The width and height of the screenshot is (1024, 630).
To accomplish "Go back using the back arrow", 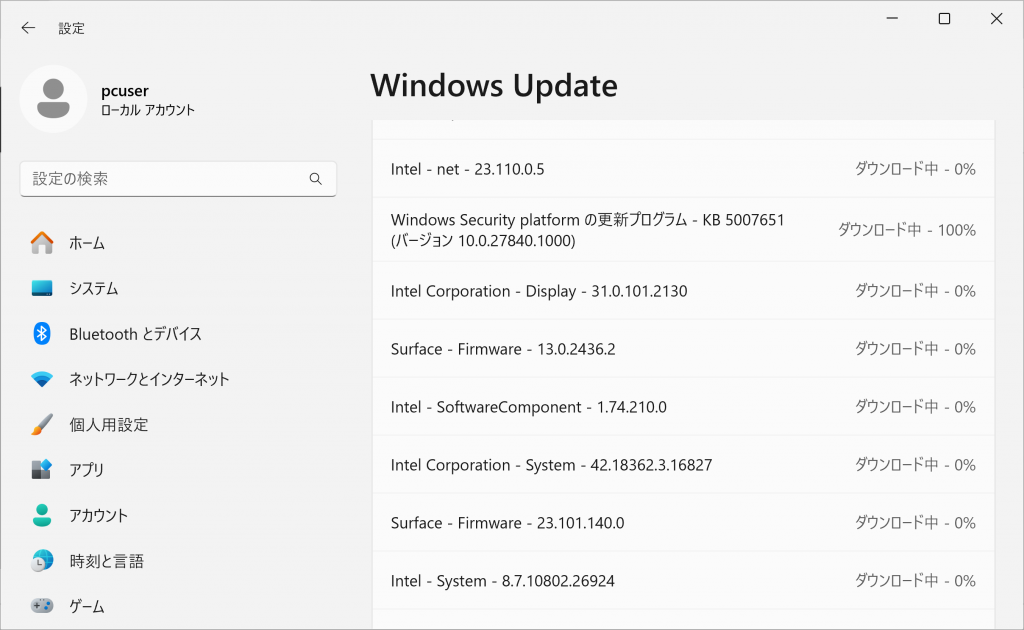I will 28,28.
